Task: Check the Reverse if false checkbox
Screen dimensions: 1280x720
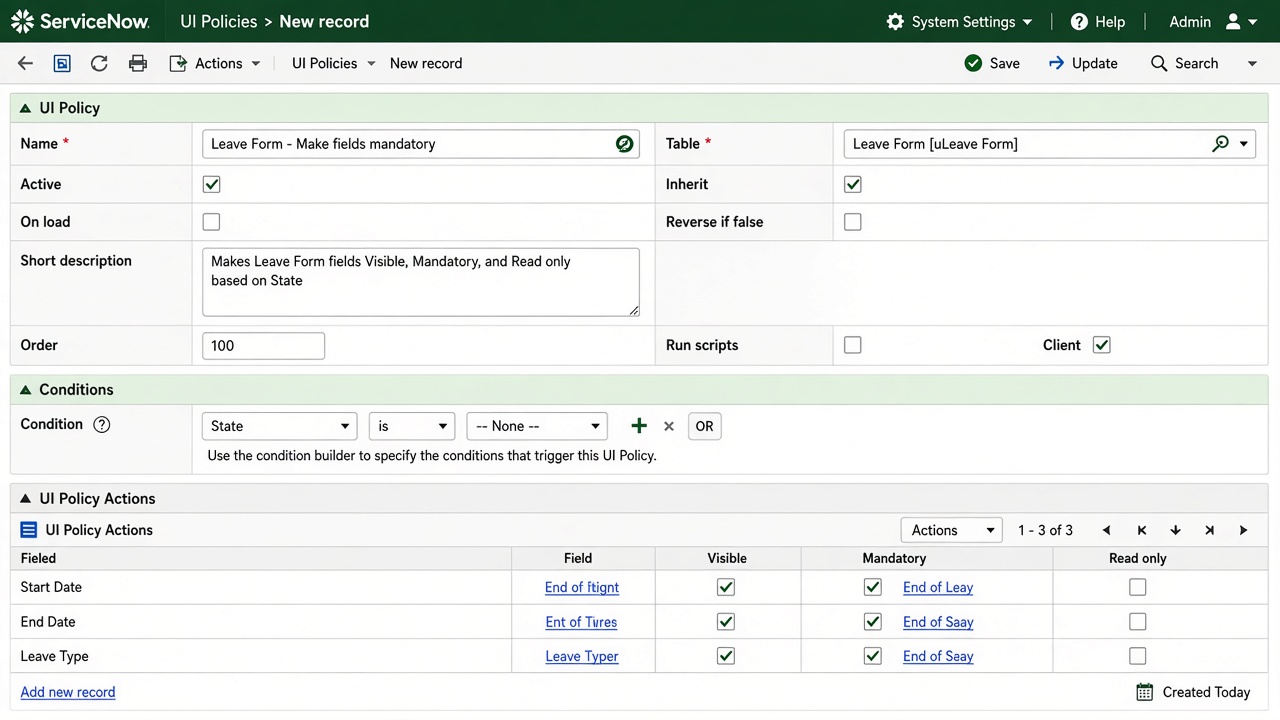Action: pyautogui.click(x=852, y=222)
